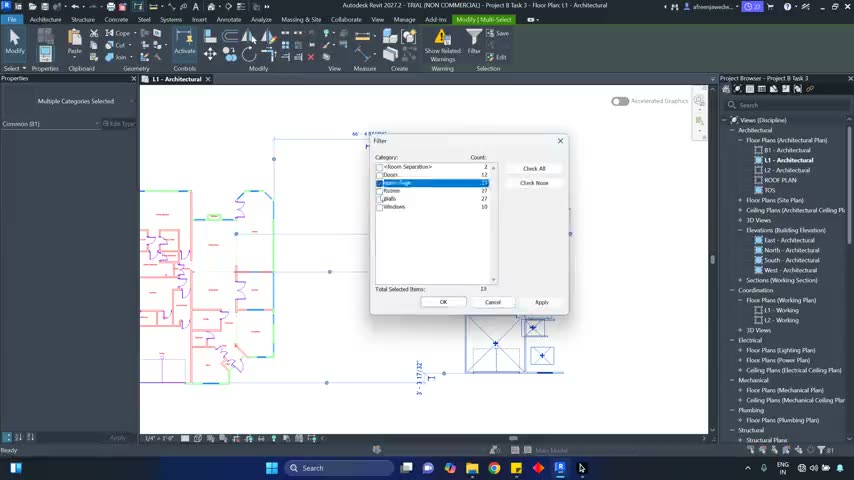
Task: Click Show Related Warnings icon
Action: pos(442,37)
